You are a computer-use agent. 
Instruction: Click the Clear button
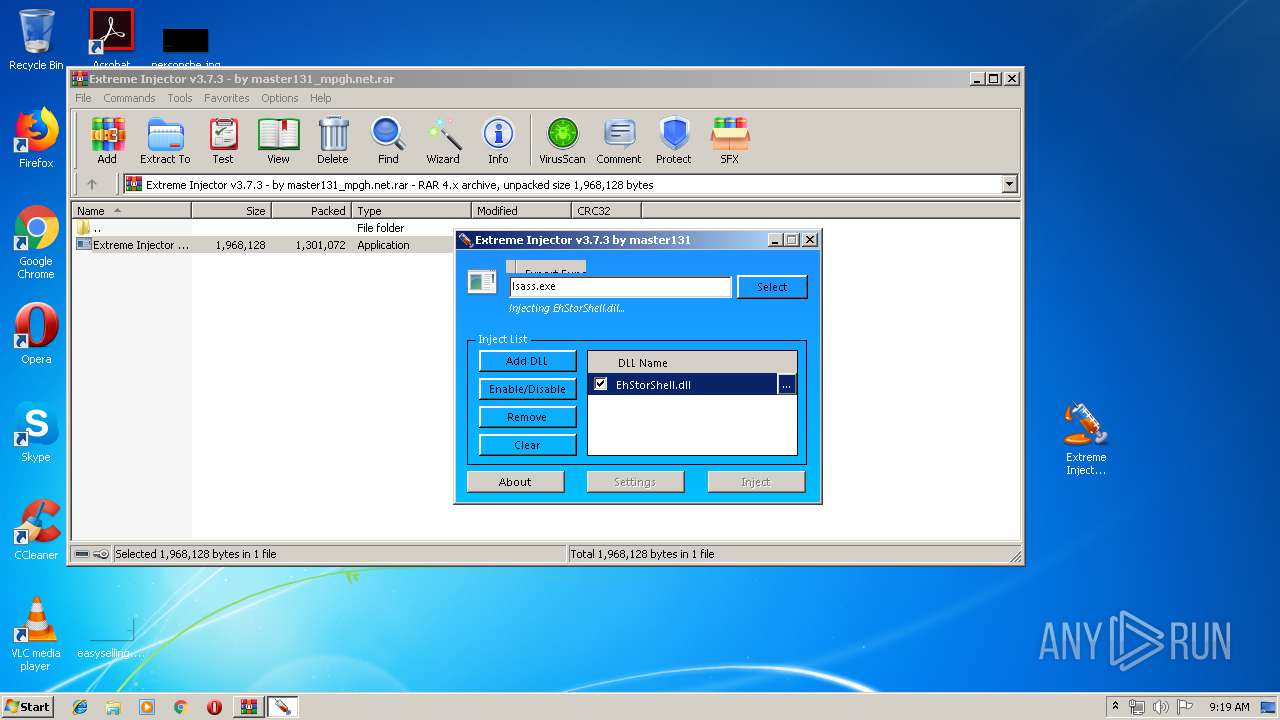(x=527, y=445)
